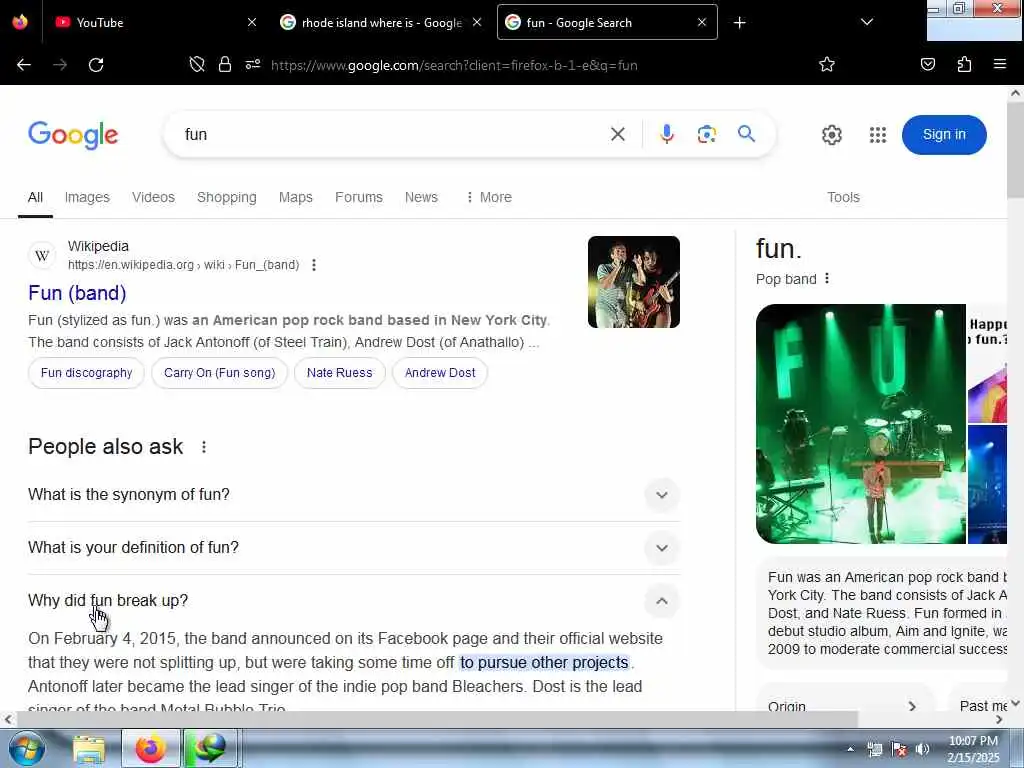
Task: Open a new tab with the plus icon
Action: pos(739,23)
